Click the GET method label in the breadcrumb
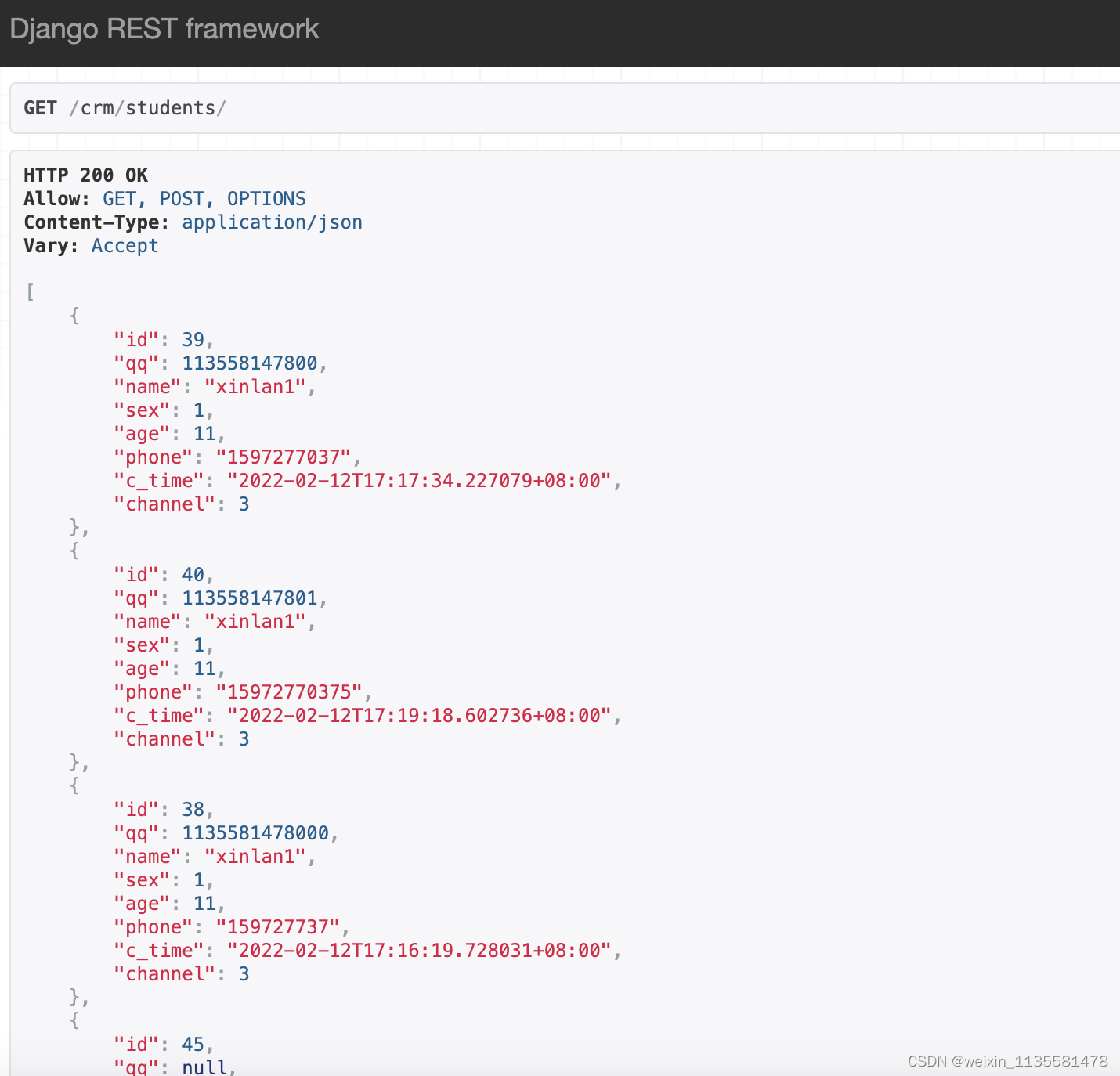 39,108
